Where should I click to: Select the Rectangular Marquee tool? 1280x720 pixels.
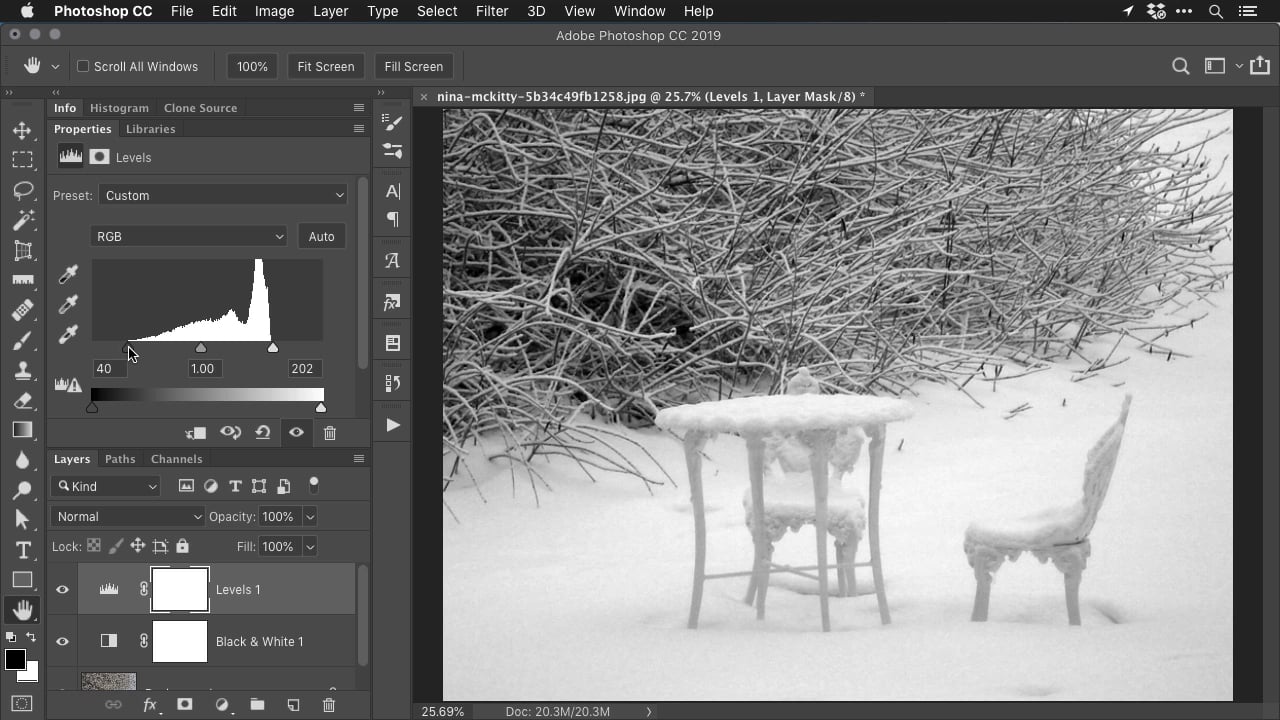22,160
